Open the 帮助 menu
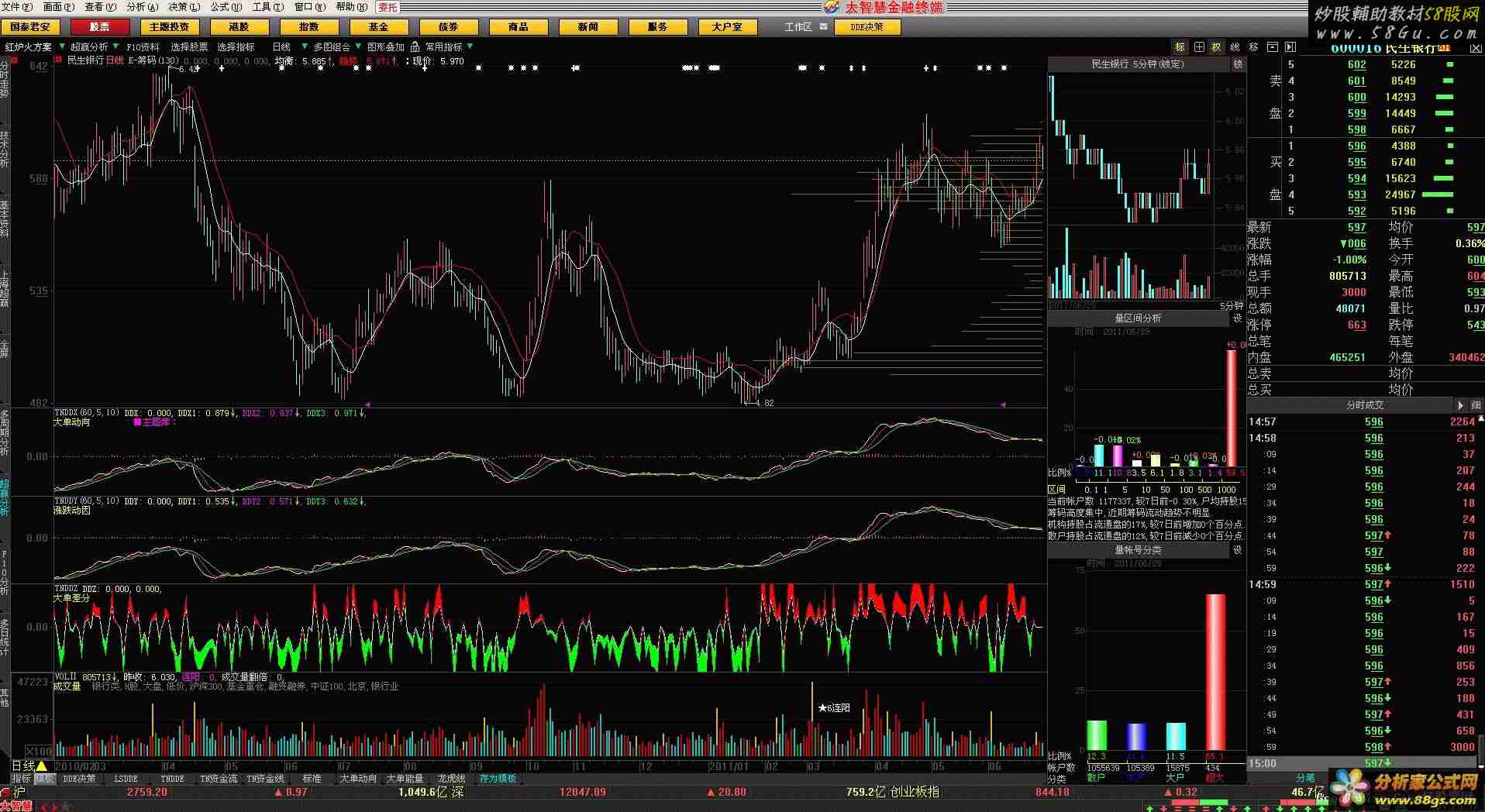This screenshot has height=812, width=1485. coord(351,7)
